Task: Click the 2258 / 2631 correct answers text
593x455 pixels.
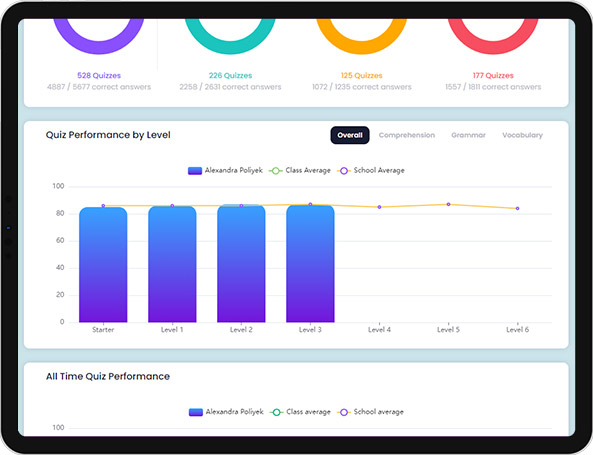Action: (x=230, y=87)
